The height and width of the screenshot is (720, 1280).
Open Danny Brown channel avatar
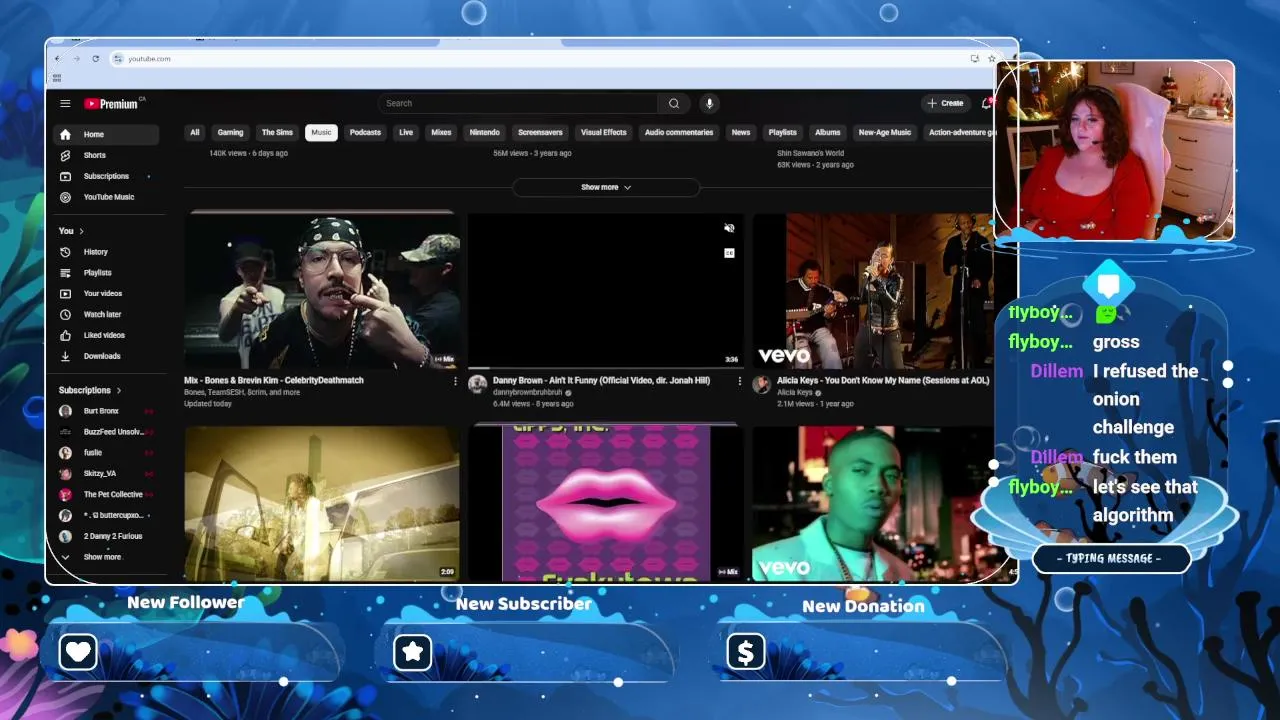pos(477,385)
